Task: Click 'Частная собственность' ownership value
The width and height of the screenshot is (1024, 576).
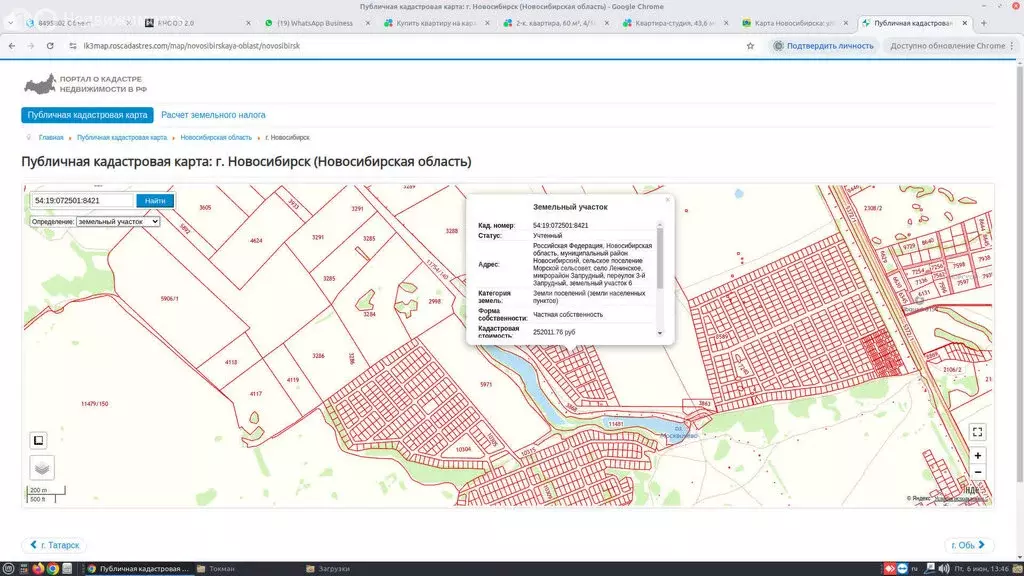Action: point(568,315)
